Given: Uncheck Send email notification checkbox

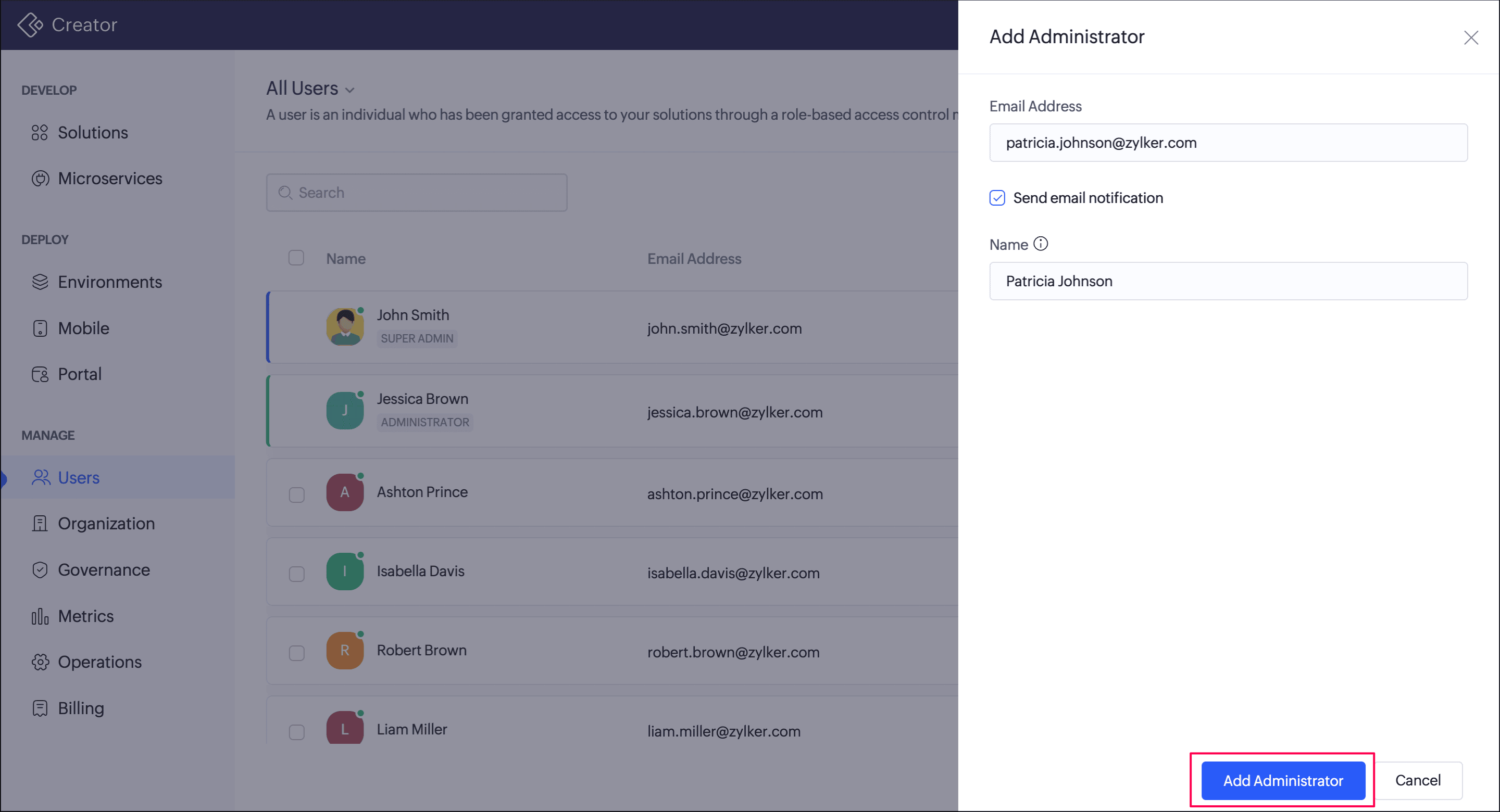Looking at the screenshot, I should click(997, 198).
